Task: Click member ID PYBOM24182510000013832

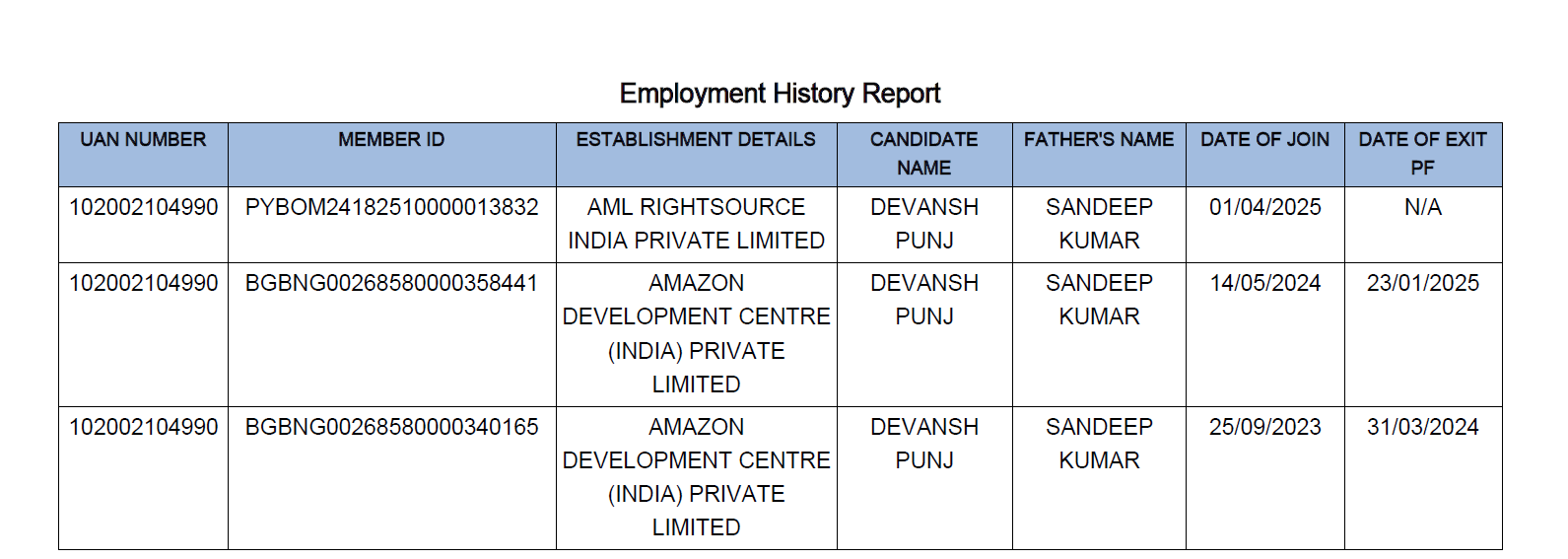Action: (391, 207)
